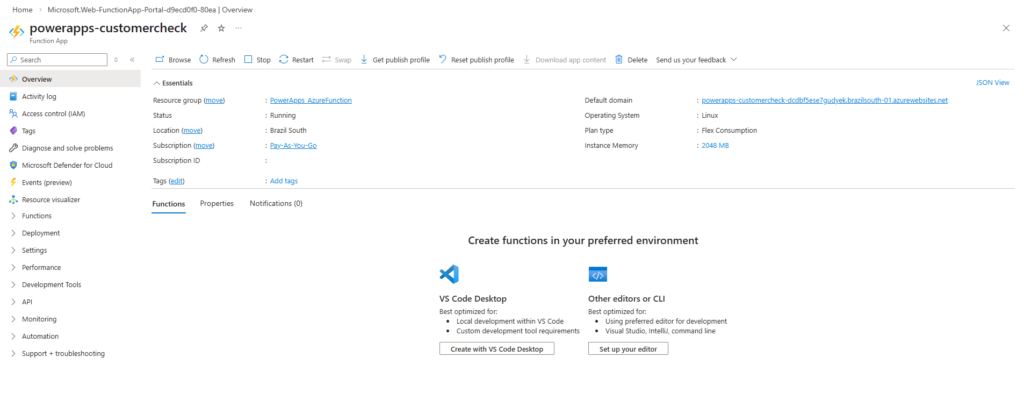Image resolution: width=1024 pixels, height=407 pixels.
Task: Click move link next to Location
Action: [x=192, y=131]
